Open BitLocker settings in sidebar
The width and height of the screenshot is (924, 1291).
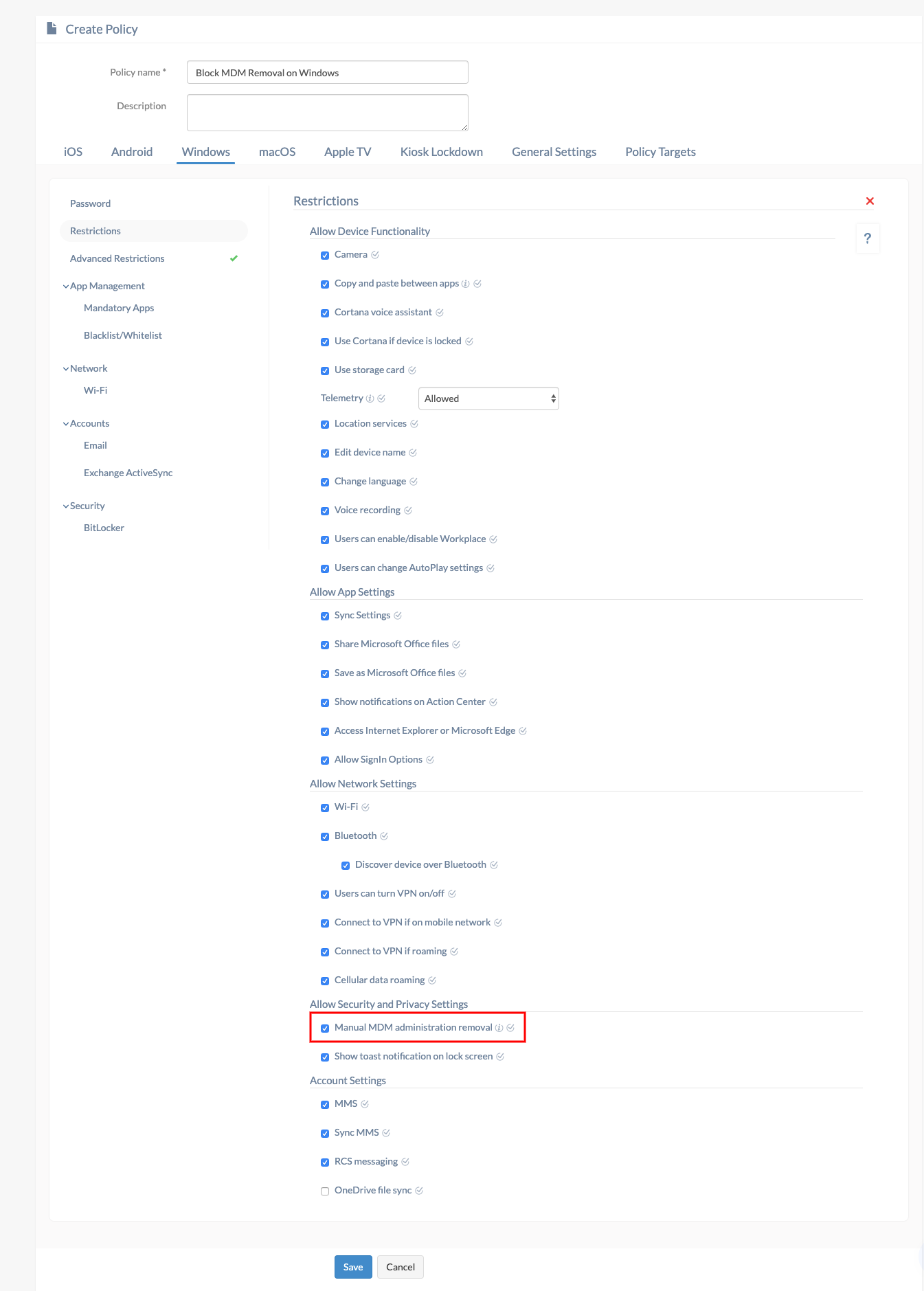click(x=104, y=528)
